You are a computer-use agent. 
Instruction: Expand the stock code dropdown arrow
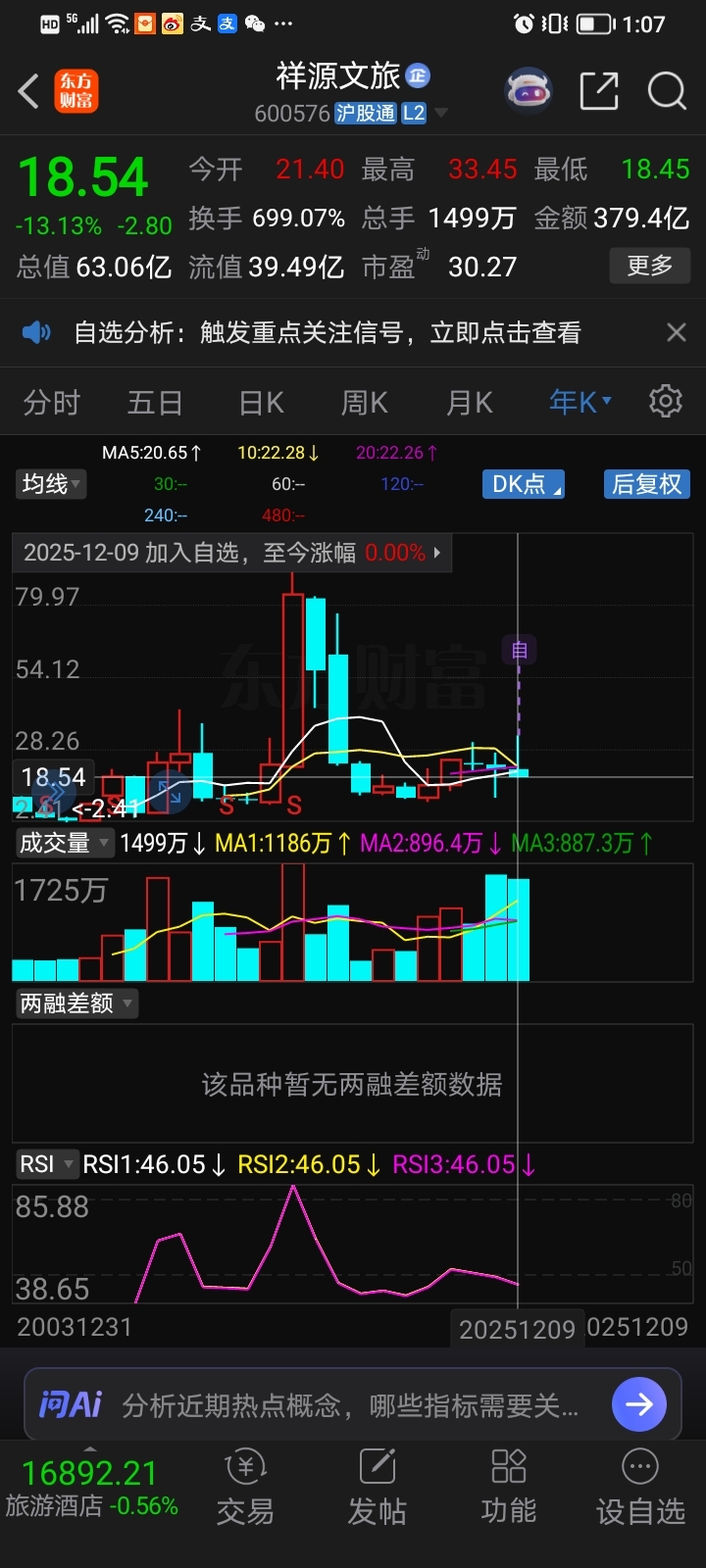click(x=441, y=114)
